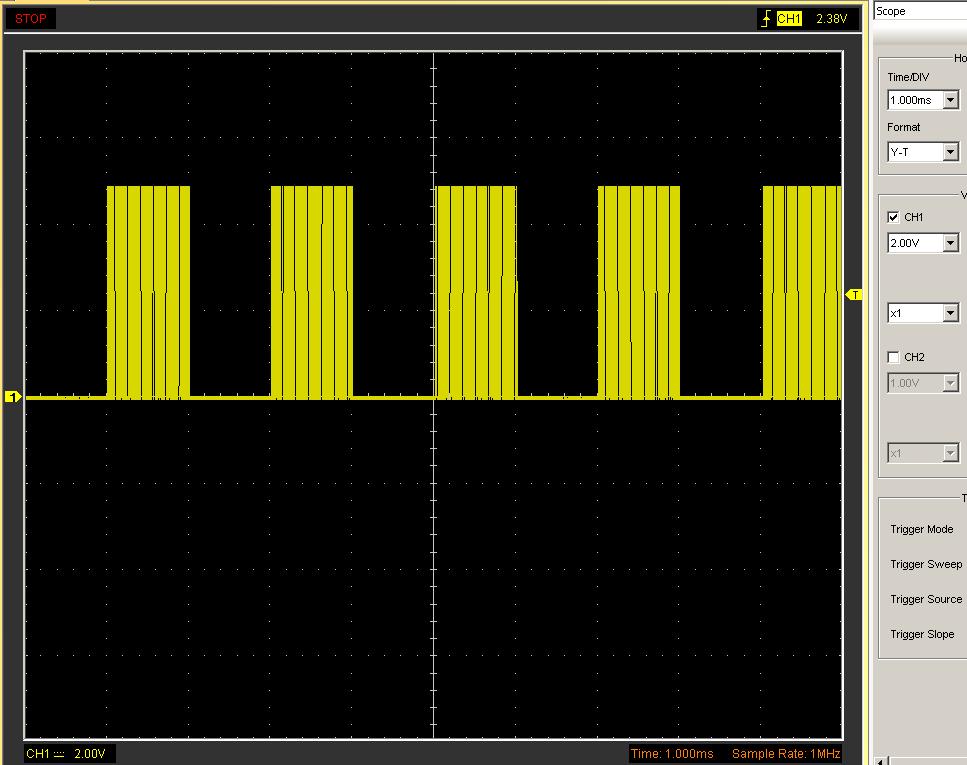Select the Scope panel title
The height and width of the screenshot is (765, 967).
891,11
